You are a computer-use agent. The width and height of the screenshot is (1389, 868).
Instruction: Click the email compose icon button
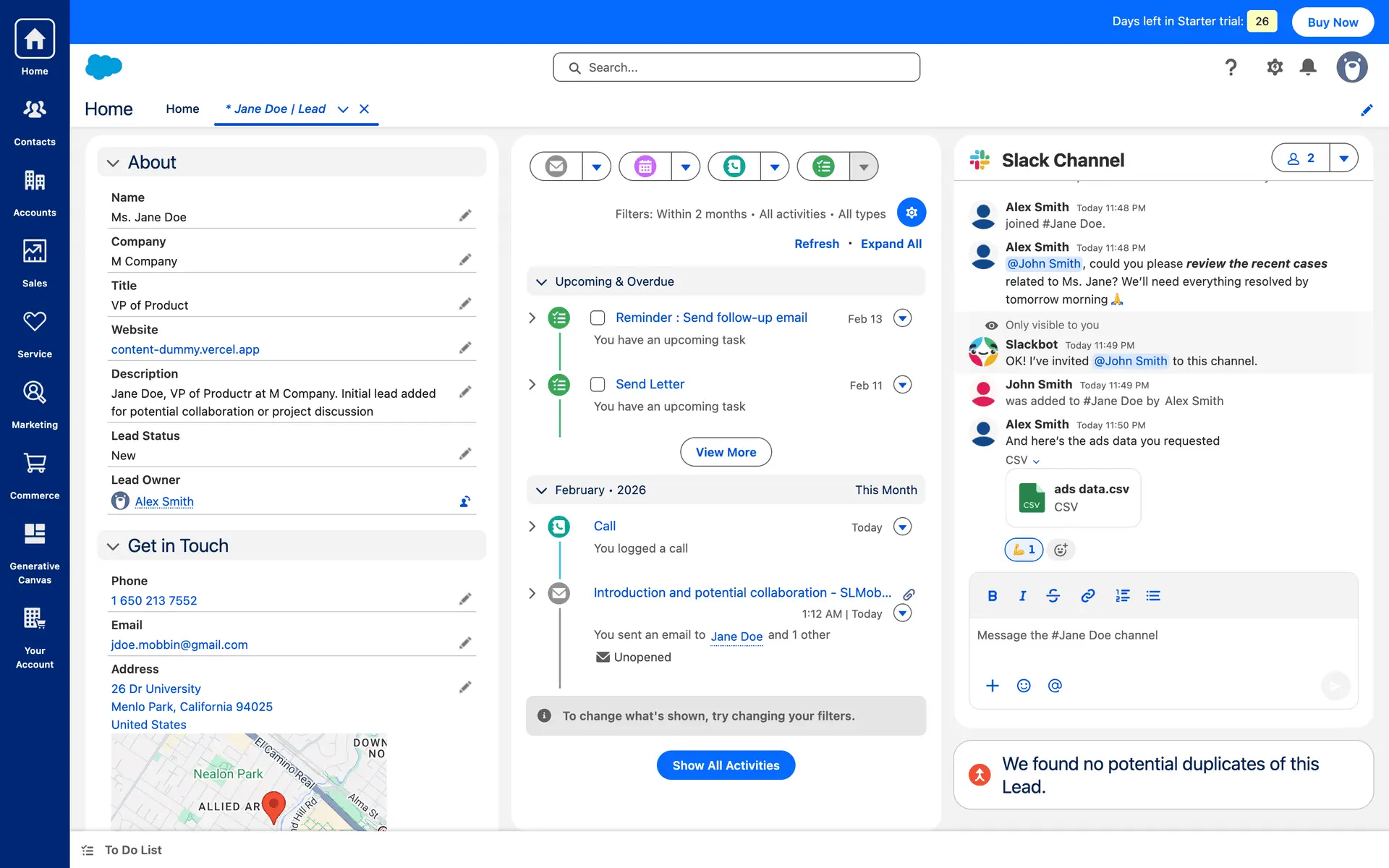pyautogui.click(x=556, y=166)
